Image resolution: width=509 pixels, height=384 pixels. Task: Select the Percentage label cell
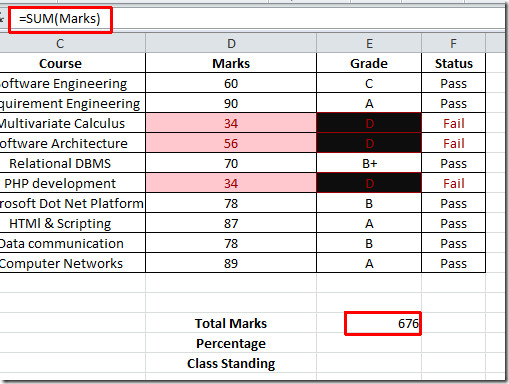point(231,343)
